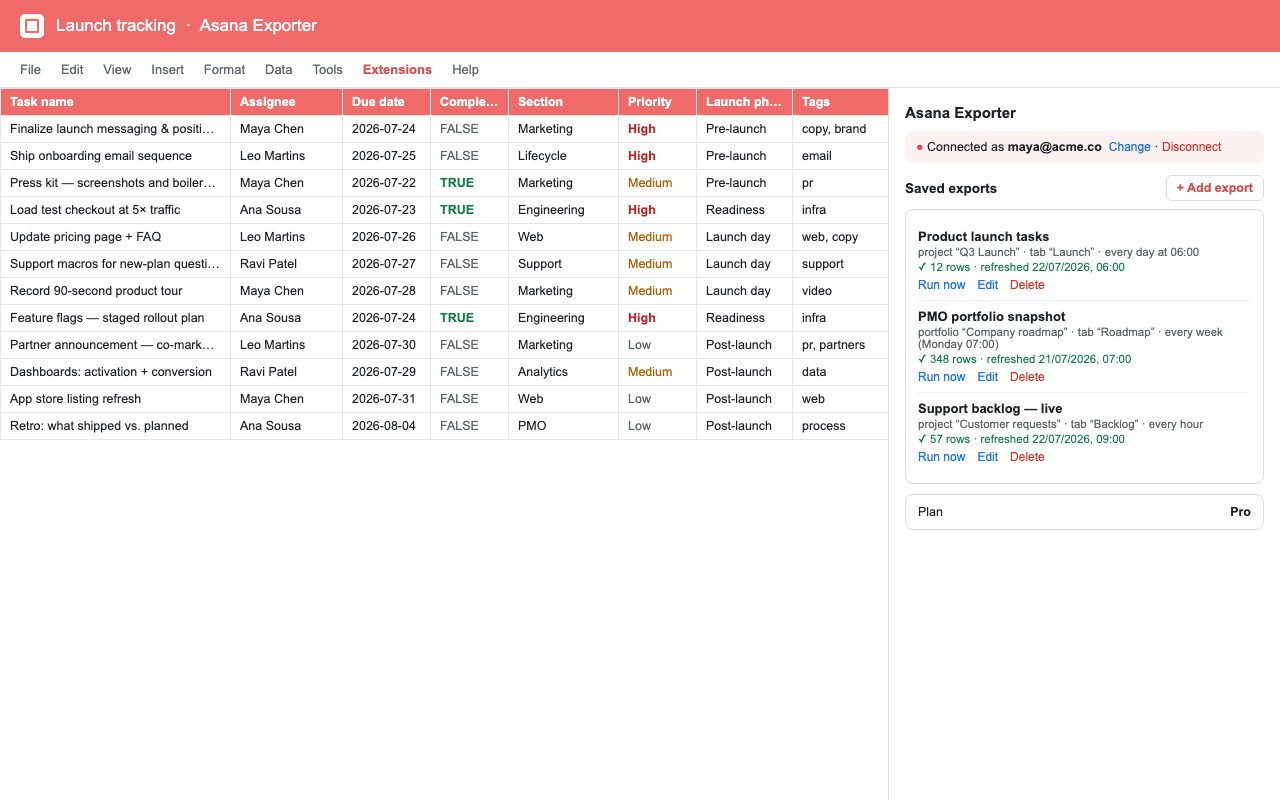Click the Plan Pro row

click(1084, 512)
